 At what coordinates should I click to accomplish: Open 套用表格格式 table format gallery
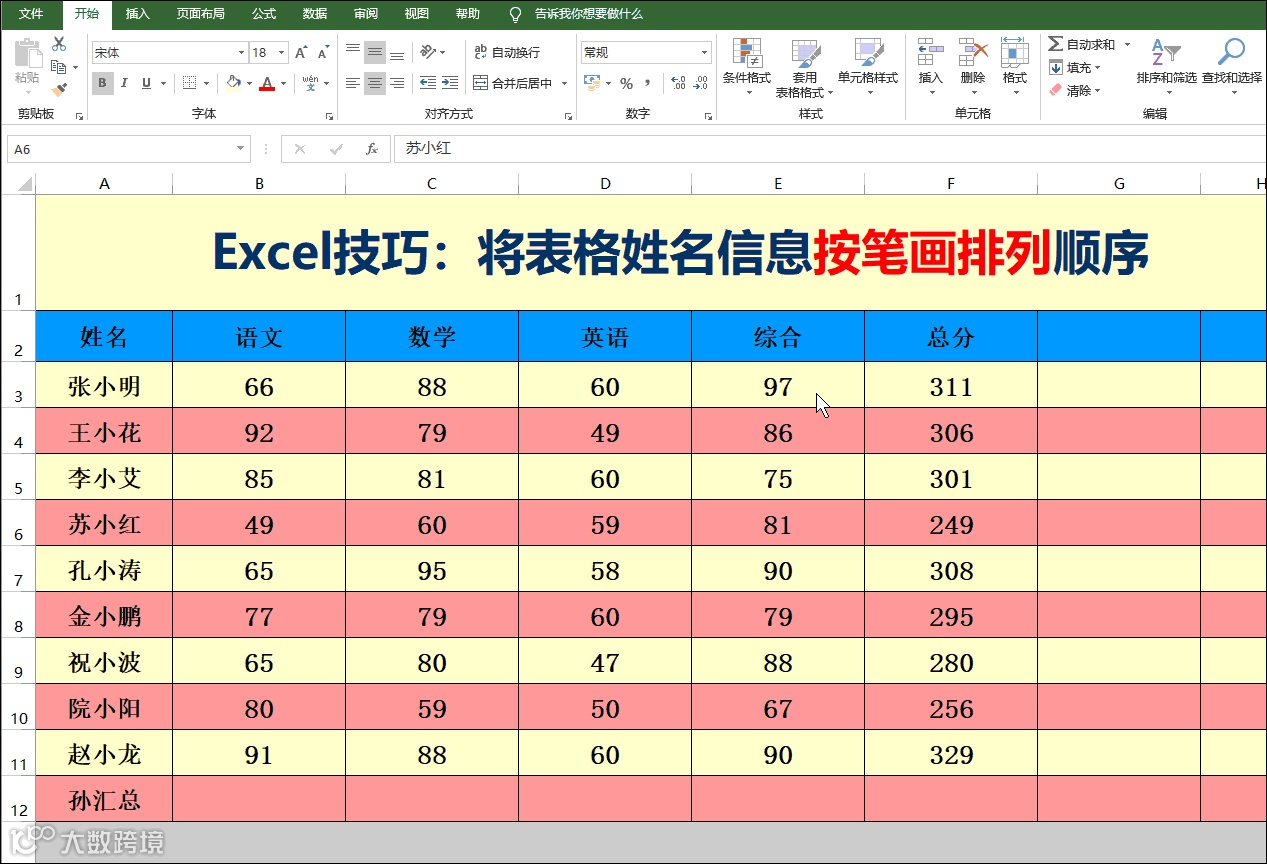[805, 68]
